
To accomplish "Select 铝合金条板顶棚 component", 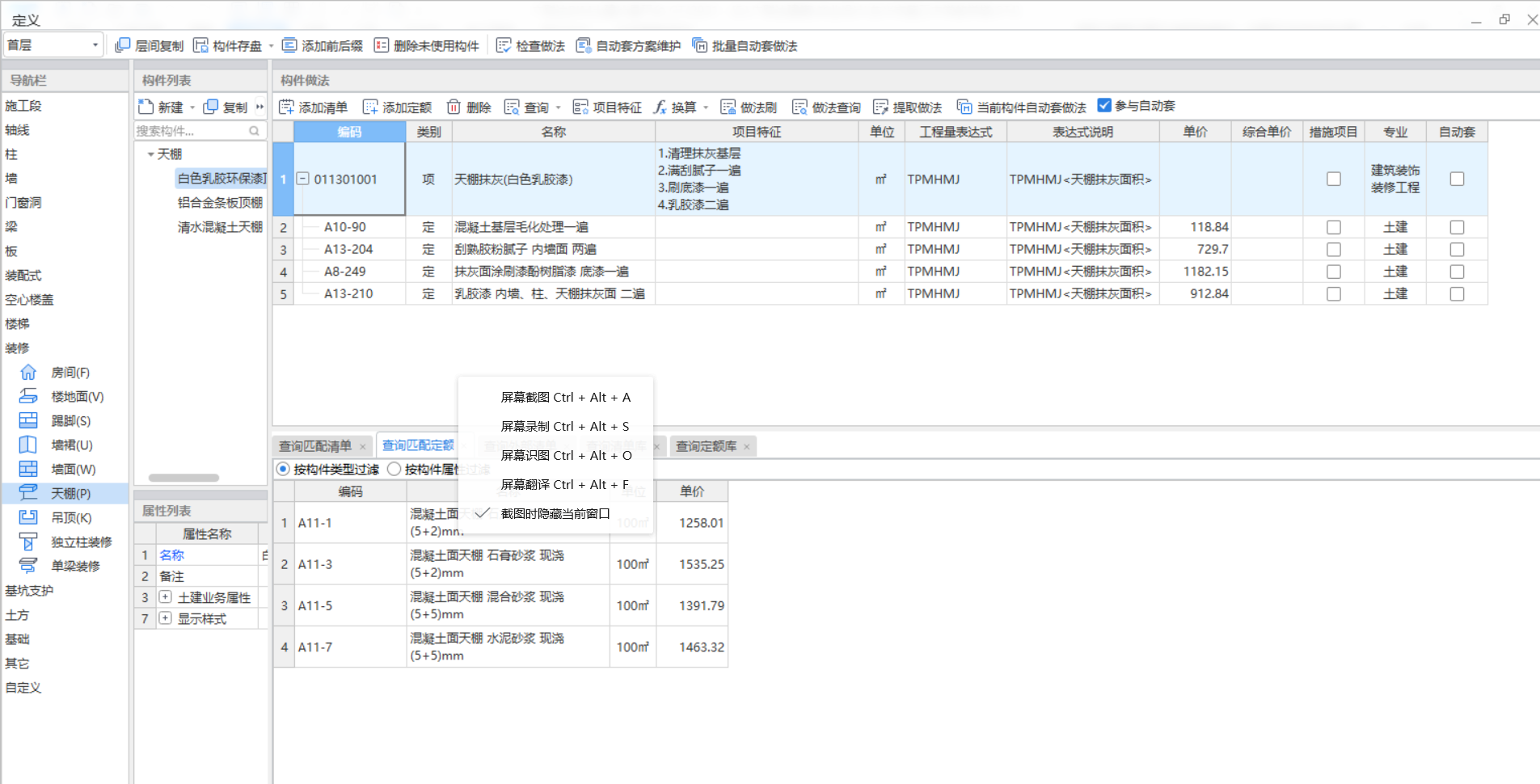I will pos(220,202).
